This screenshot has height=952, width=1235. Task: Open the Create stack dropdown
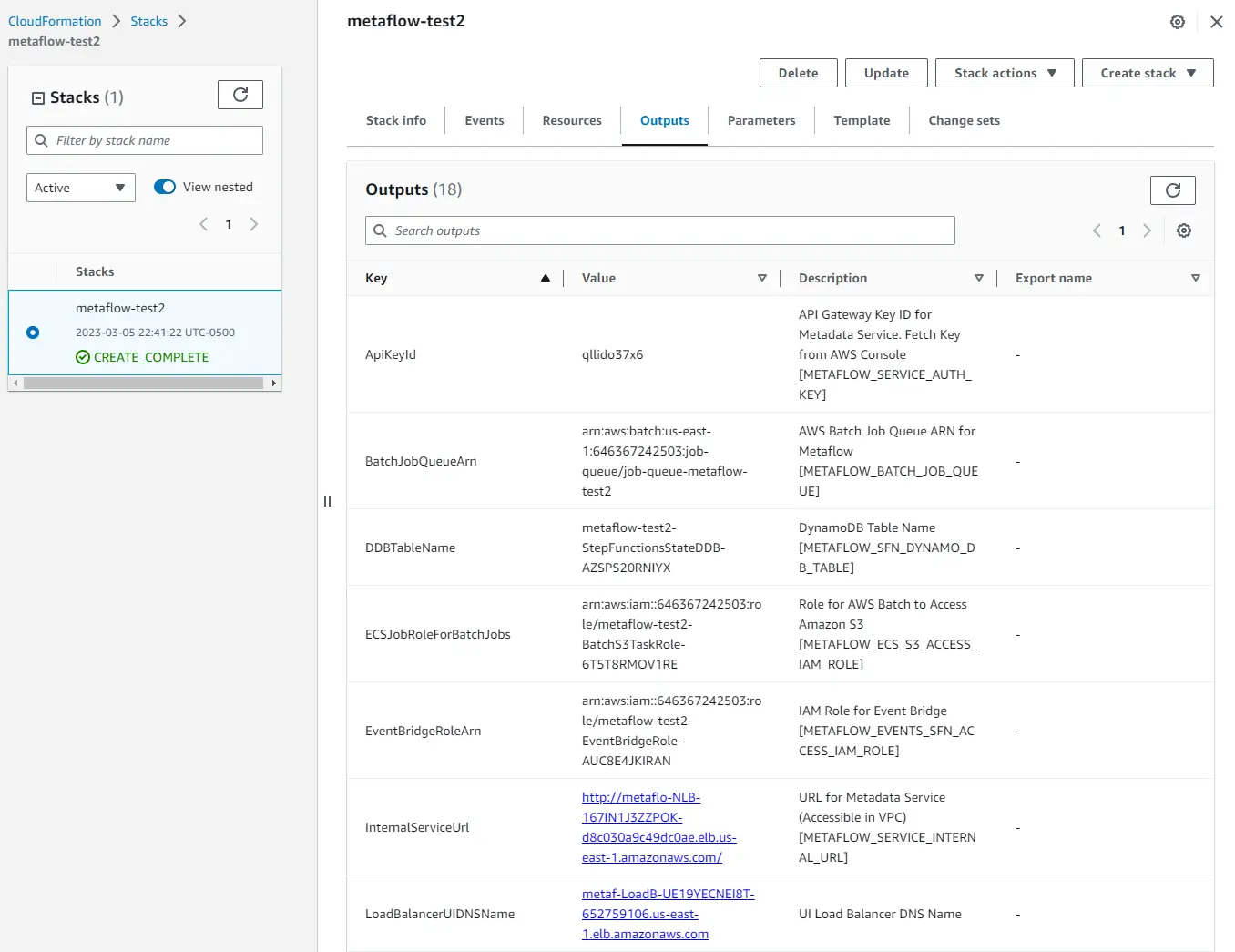click(x=1148, y=73)
